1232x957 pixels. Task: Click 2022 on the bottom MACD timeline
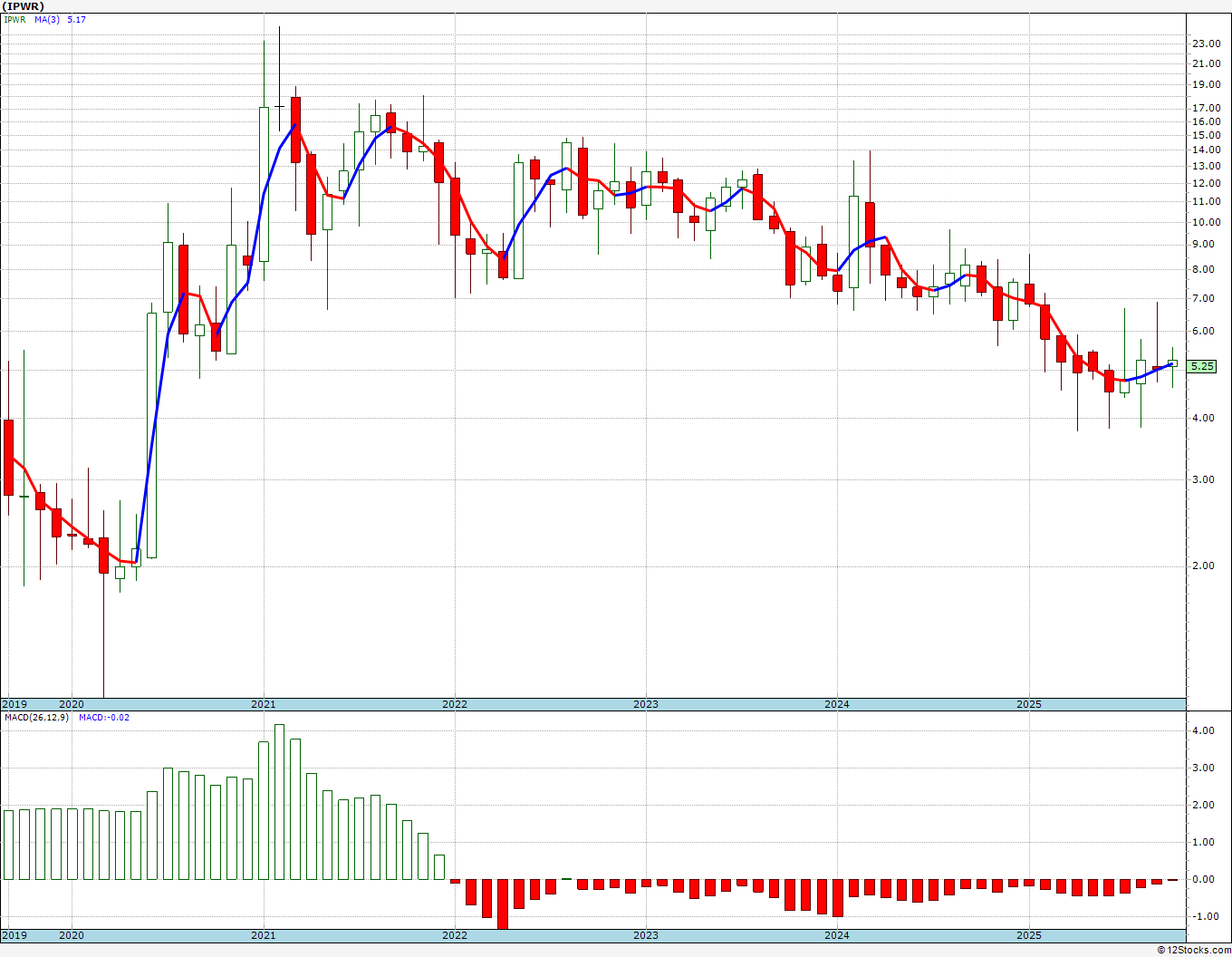click(455, 935)
